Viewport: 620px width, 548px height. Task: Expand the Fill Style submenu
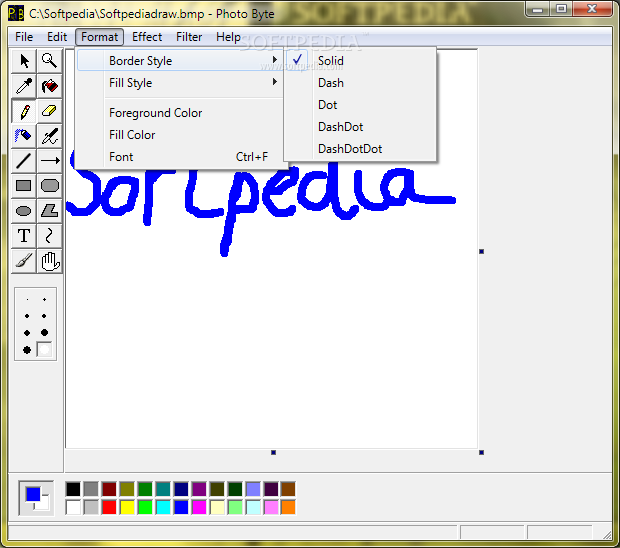tap(180, 83)
